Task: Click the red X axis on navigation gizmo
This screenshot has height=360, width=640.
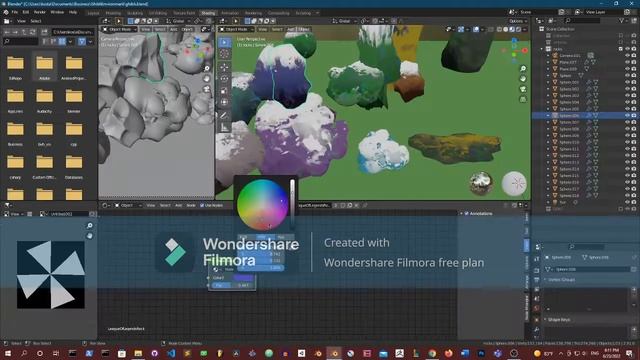Action: 525,51
